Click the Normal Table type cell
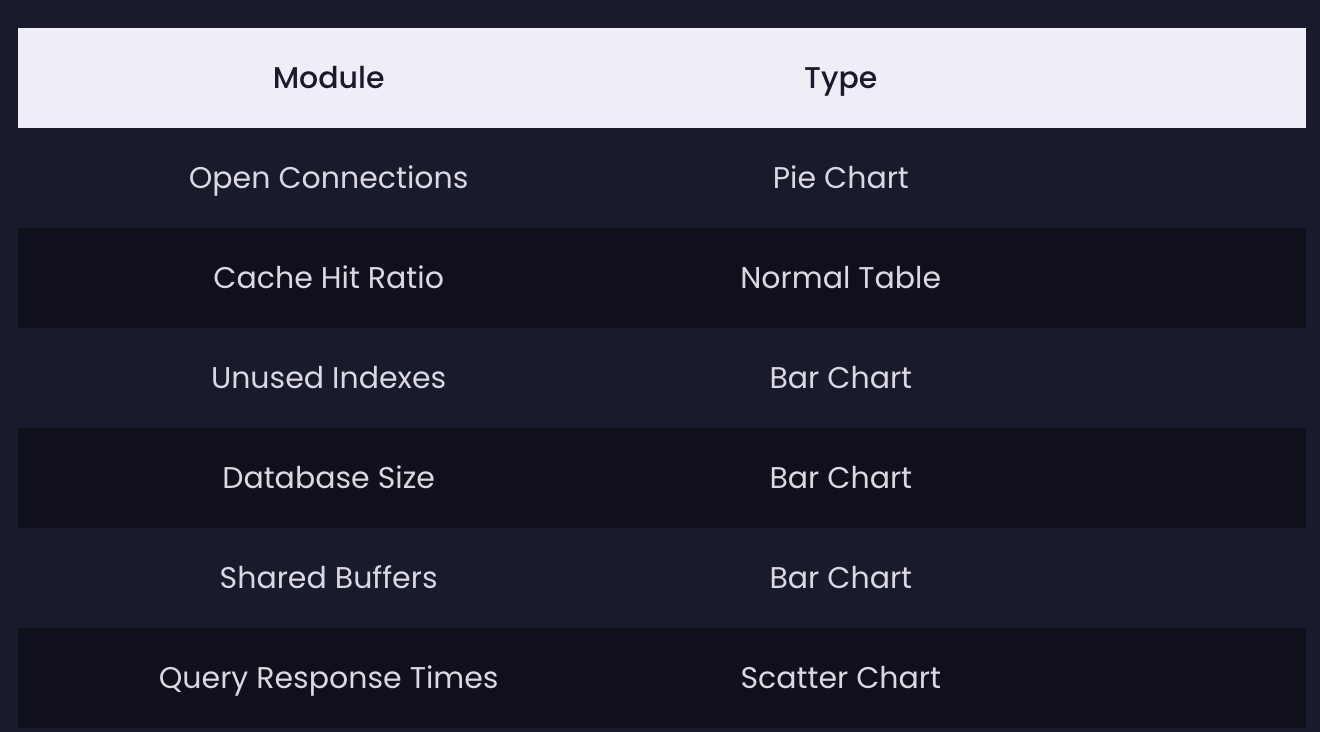 point(840,278)
